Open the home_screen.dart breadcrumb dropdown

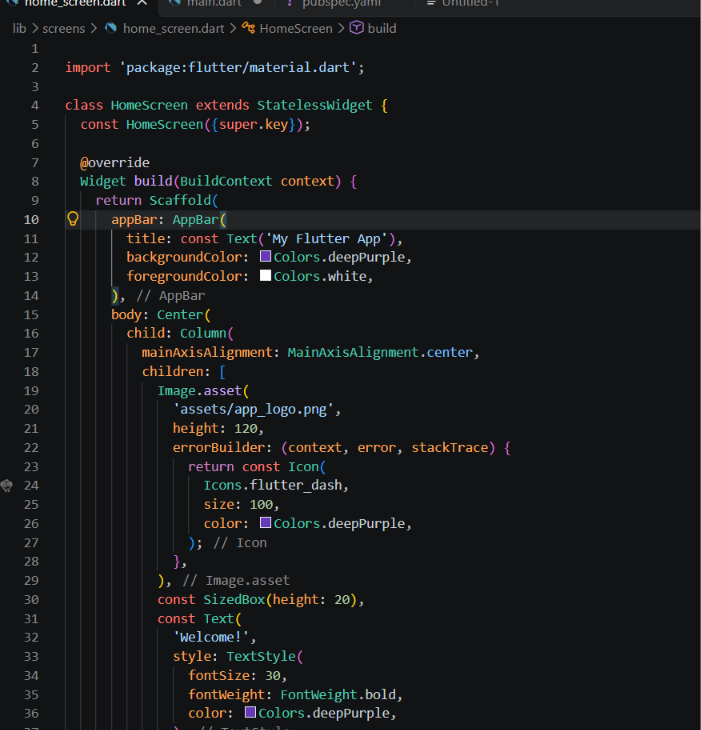(174, 28)
